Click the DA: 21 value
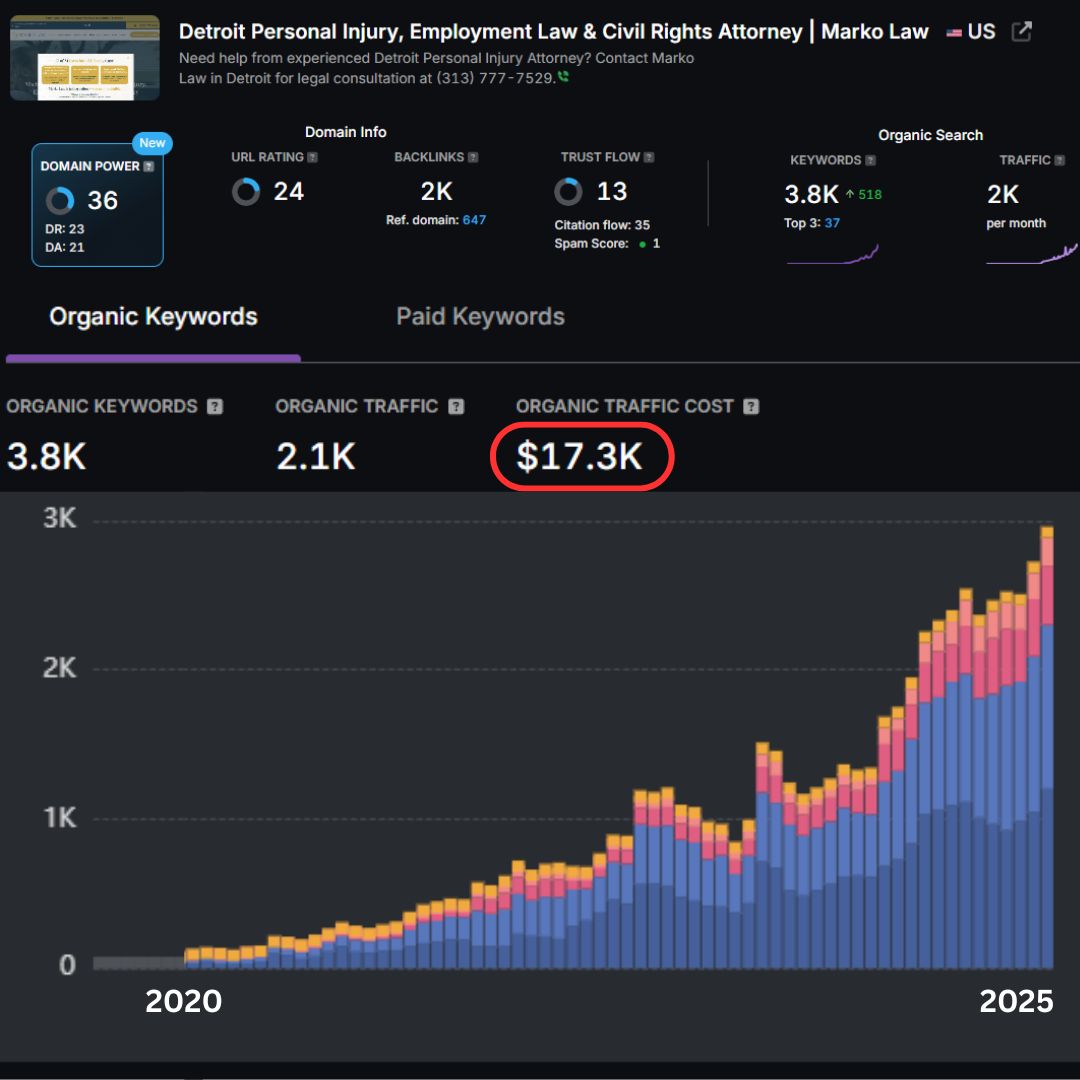Screen dimensions: 1080x1080 pos(65,247)
